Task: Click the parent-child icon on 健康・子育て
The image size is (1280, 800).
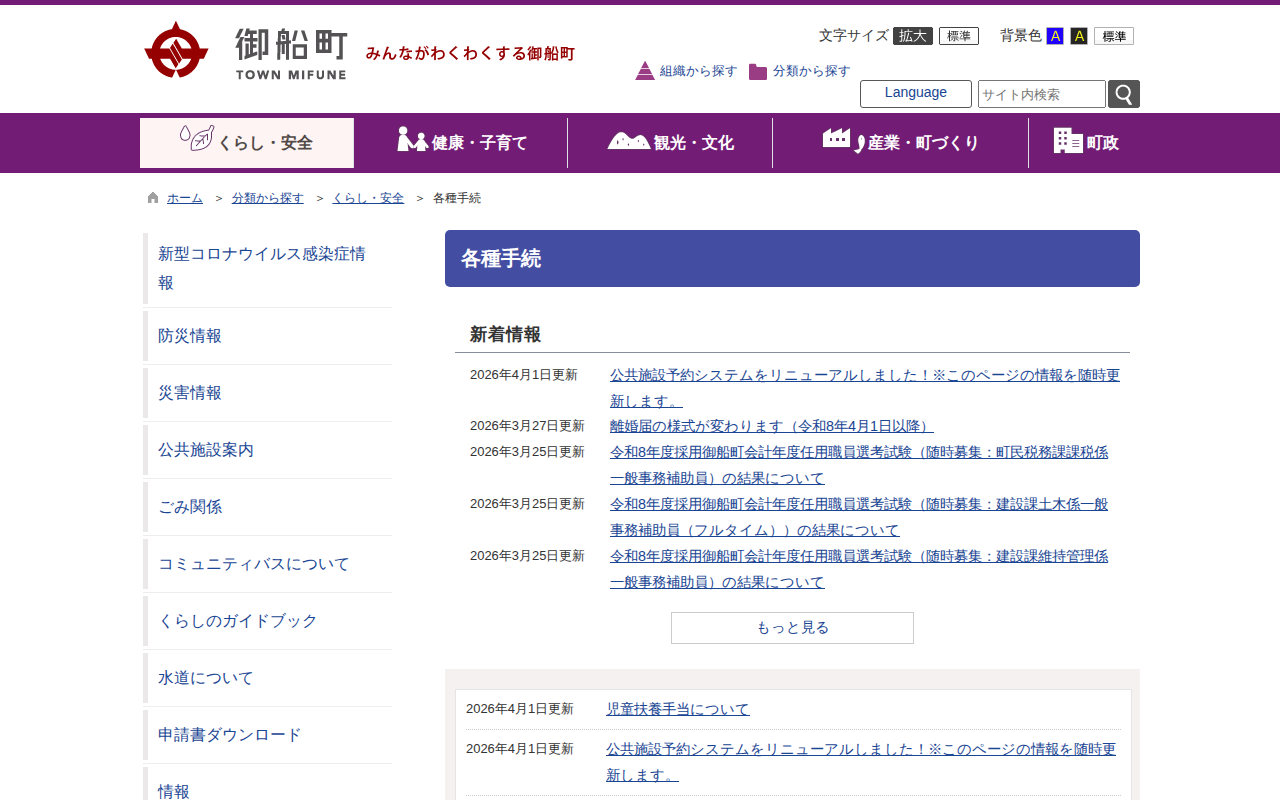Action: tap(412, 140)
